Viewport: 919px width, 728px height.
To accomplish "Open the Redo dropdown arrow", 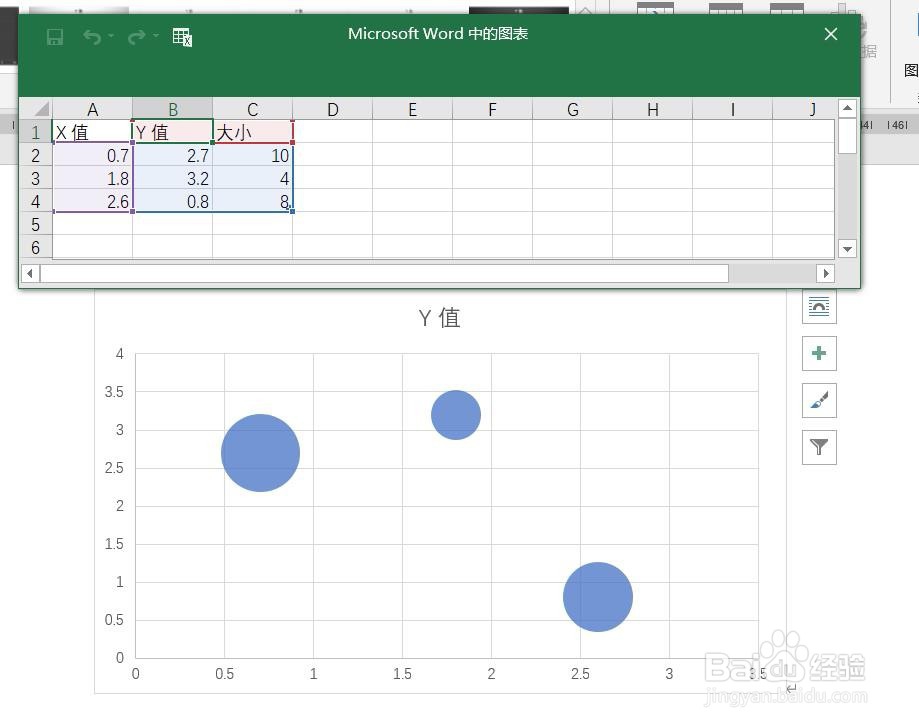I will (x=155, y=36).
